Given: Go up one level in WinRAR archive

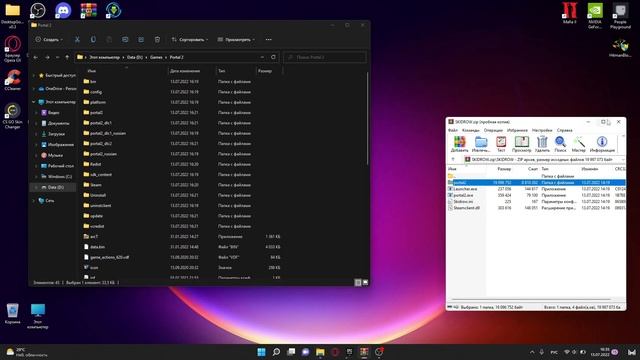Looking at the screenshot, I should click(x=453, y=160).
